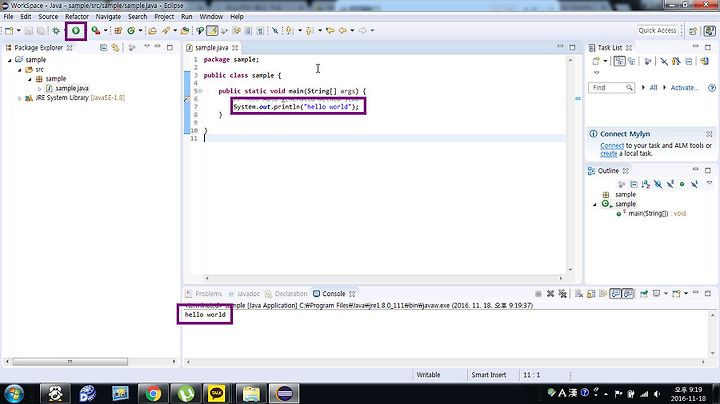This screenshot has width=720, height=404.
Task: Click the Clear Console icon
Action: pyautogui.click(x=579, y=294)
